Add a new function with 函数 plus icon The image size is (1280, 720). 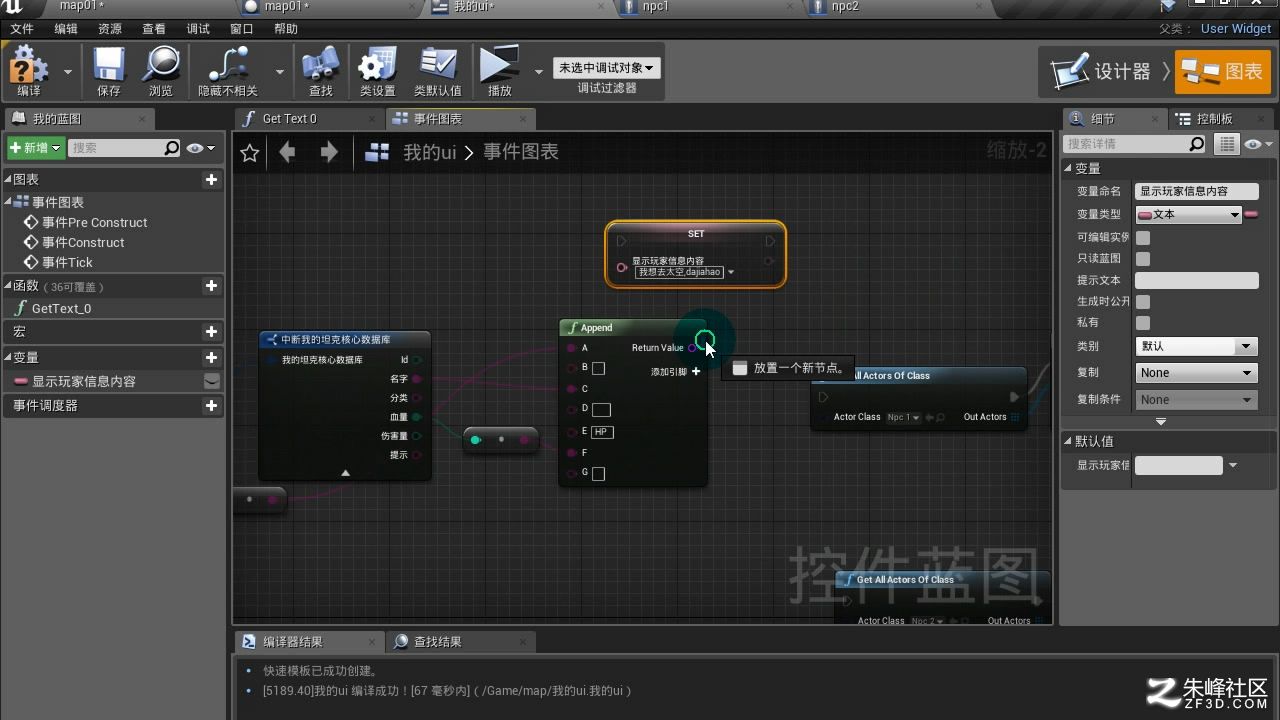[211, 286]
